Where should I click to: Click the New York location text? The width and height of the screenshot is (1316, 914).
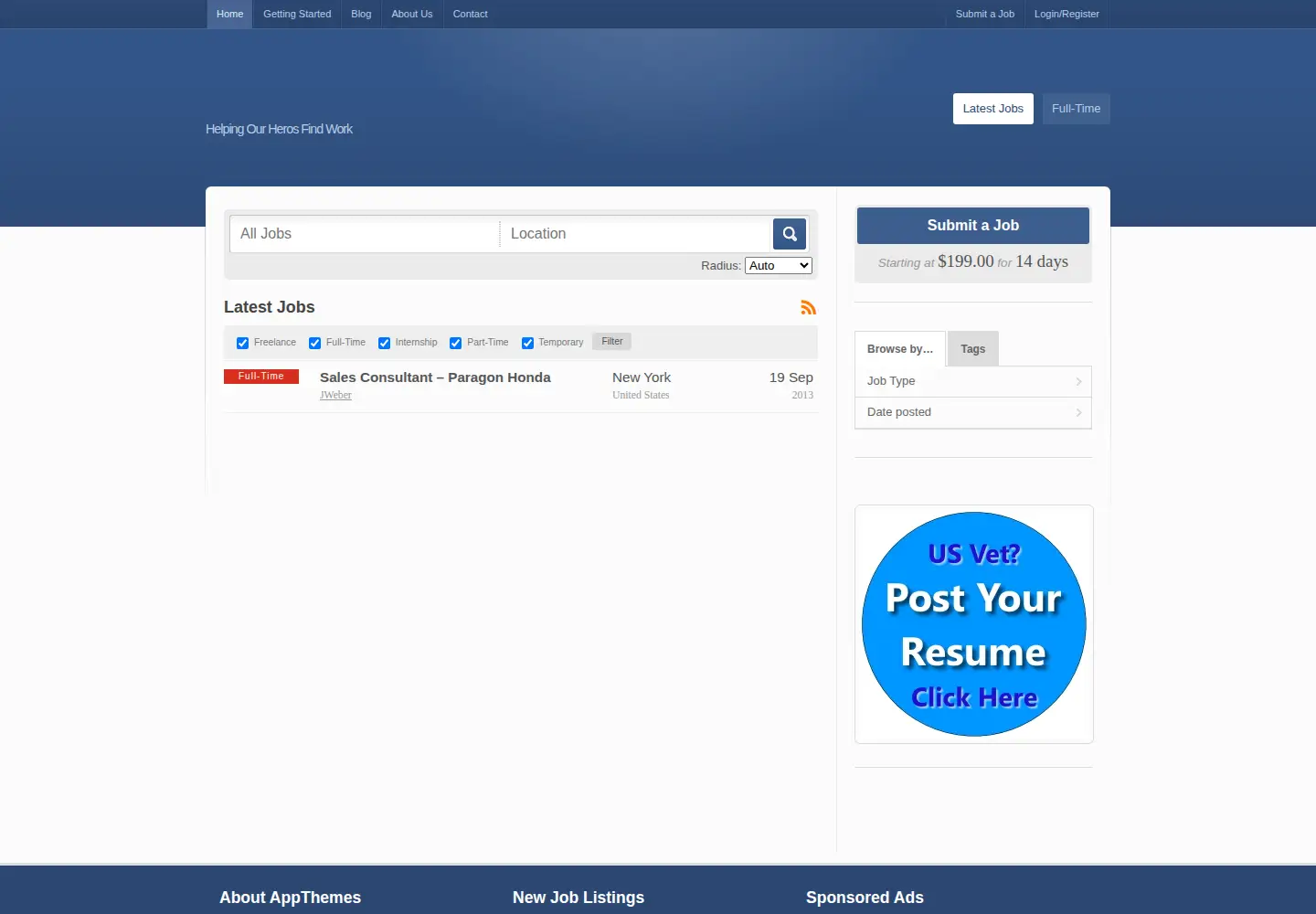pyautogui.click(x=642, y=377)
